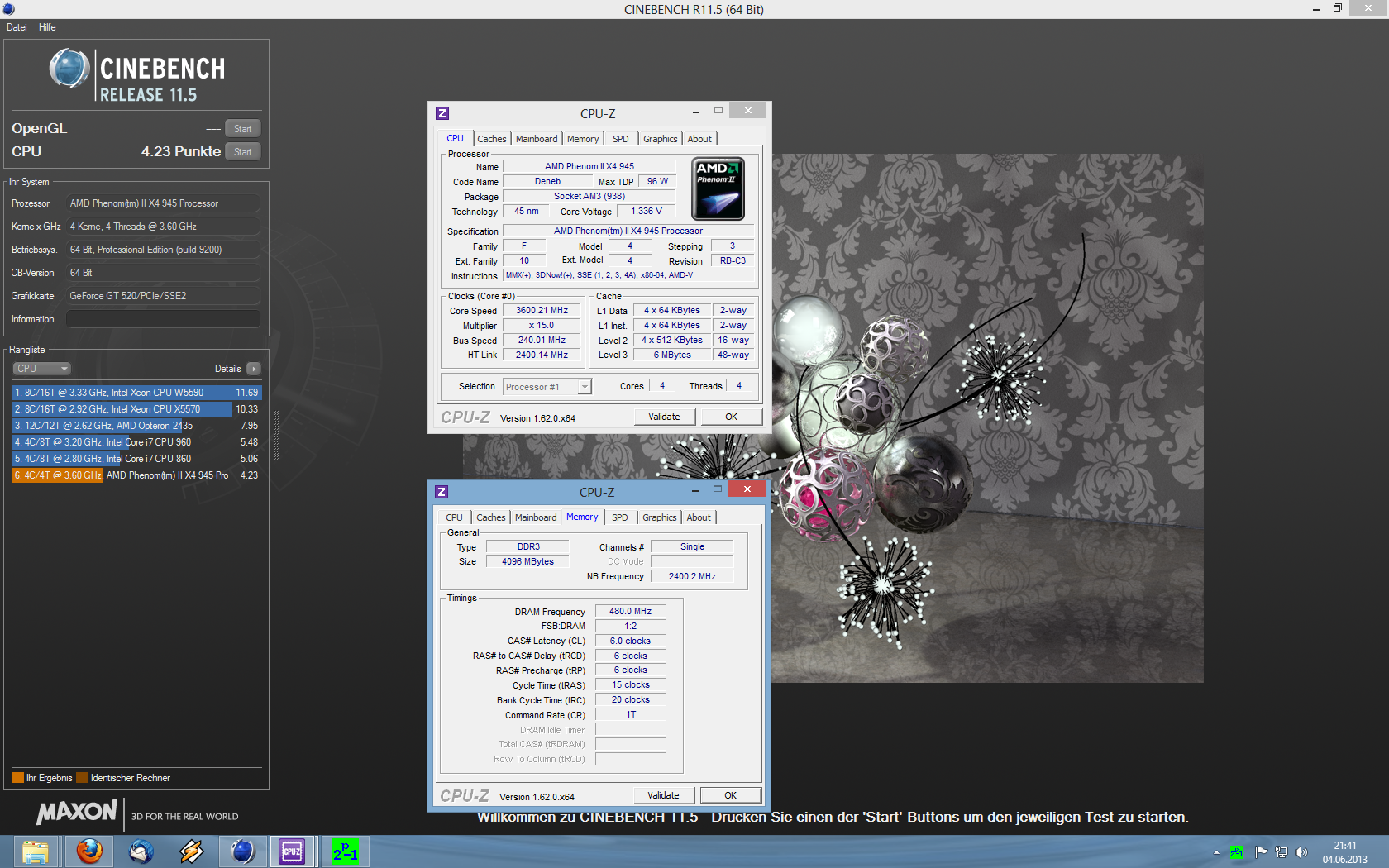Screen dimensions: 1389x868
Task: Open About tab in upper CPU-Z
Action: pos(699,139)
